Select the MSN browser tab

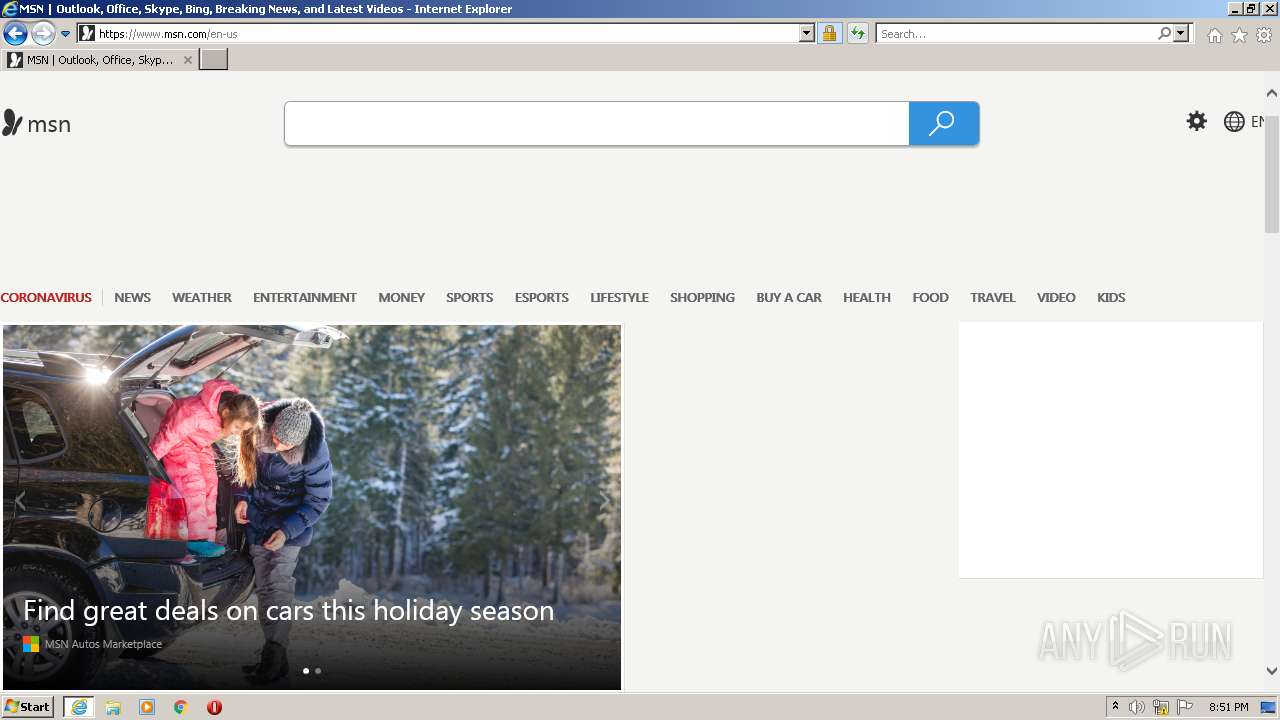coord(100,60)
